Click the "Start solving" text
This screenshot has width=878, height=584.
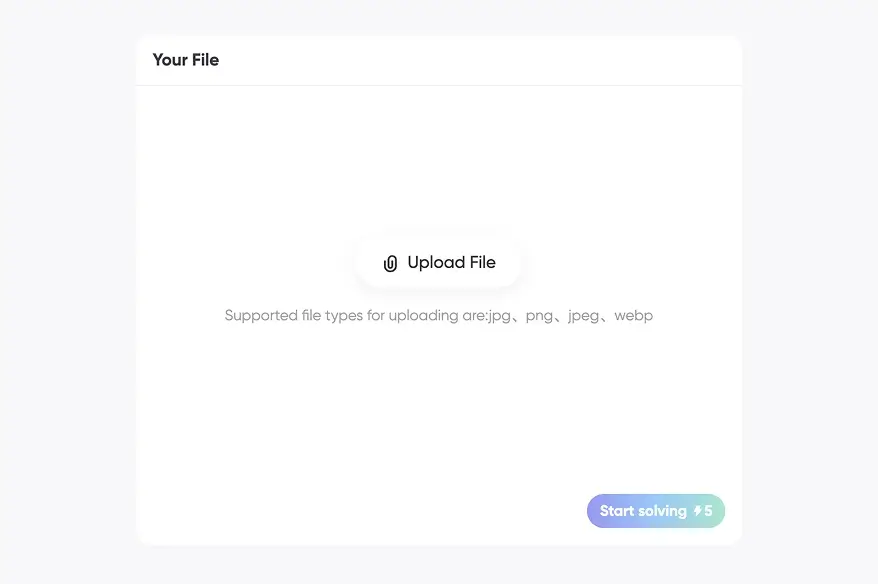643,511
